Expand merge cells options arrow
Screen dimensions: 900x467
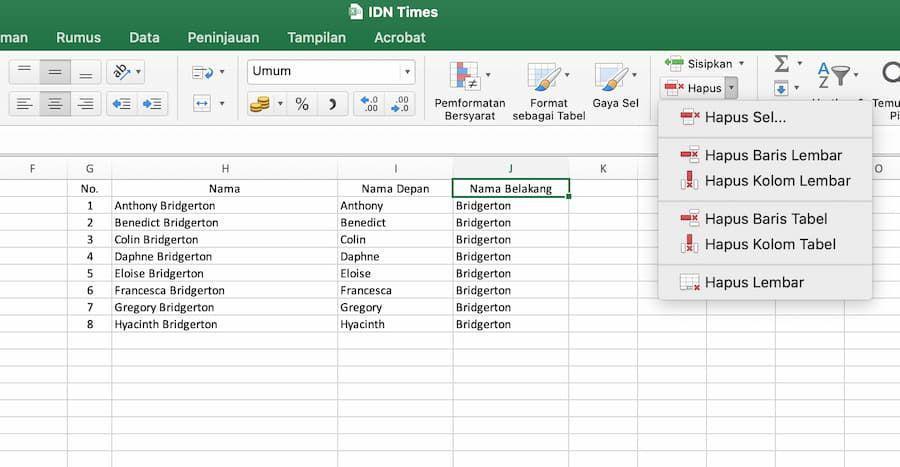(x=222, y=104)
